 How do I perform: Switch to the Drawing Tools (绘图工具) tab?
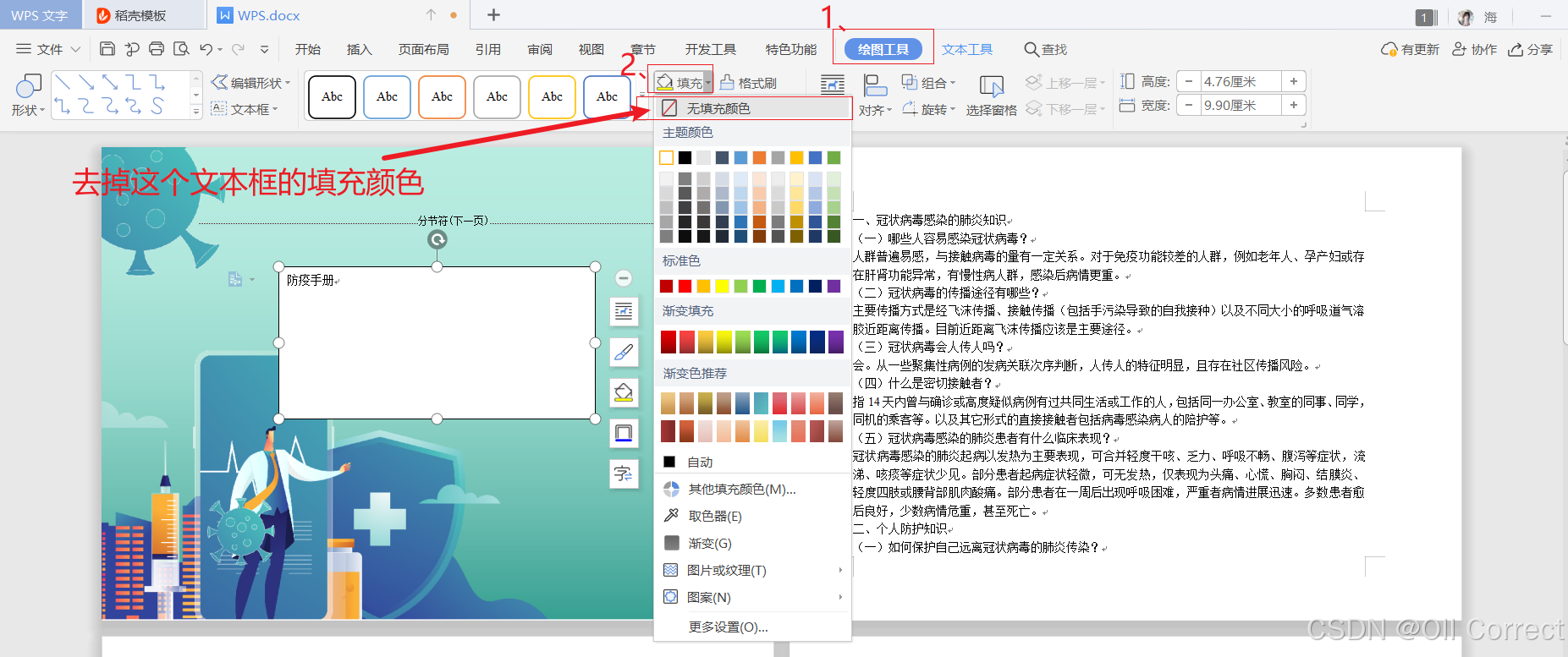coord(883,49)
